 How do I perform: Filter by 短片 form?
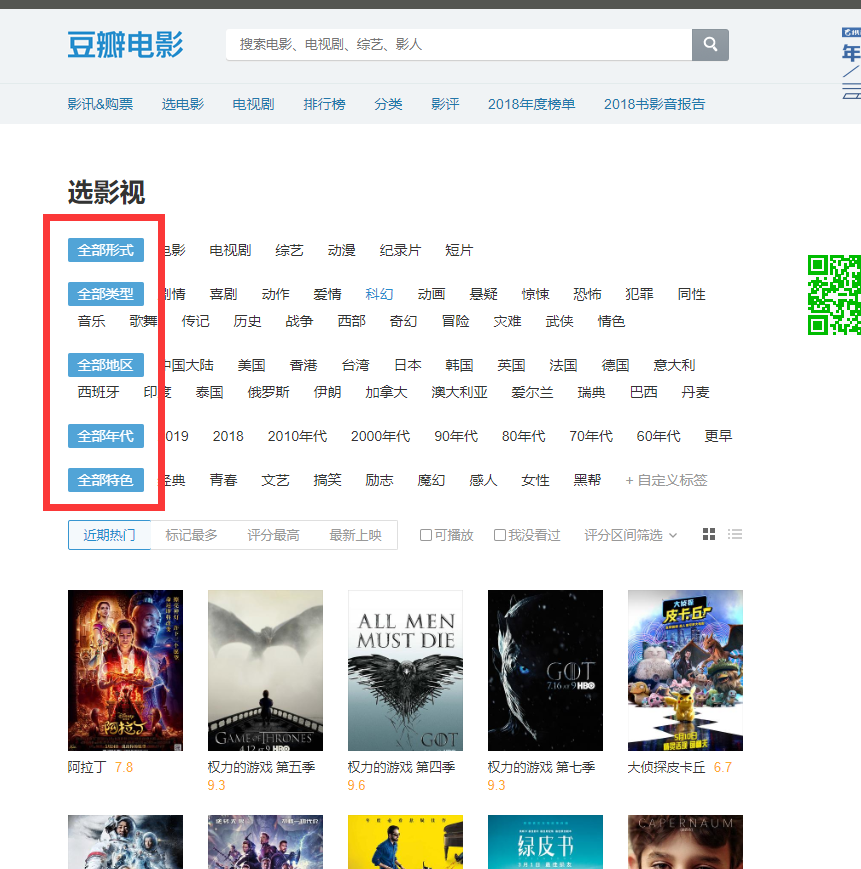click(459, 250)
